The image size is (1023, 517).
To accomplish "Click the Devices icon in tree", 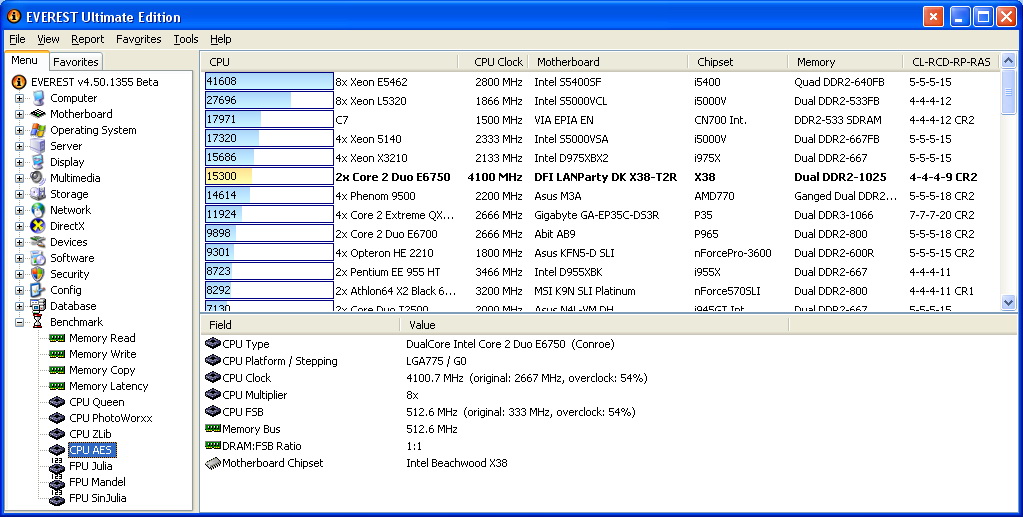I will [x=38, y=242].
